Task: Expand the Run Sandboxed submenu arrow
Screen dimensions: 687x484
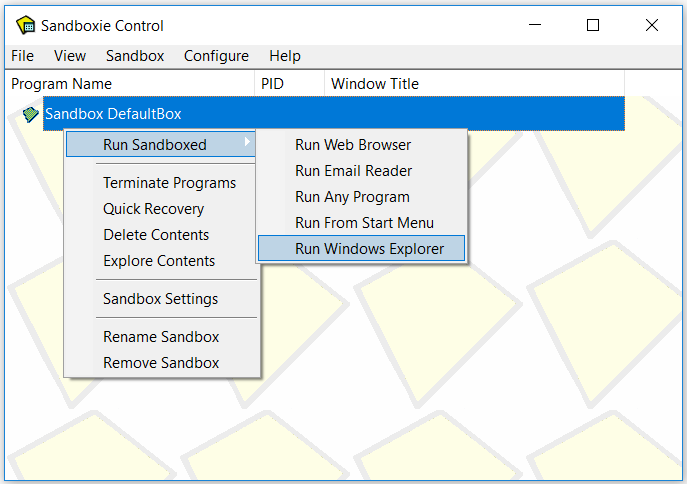Action: tap(247, 142)
